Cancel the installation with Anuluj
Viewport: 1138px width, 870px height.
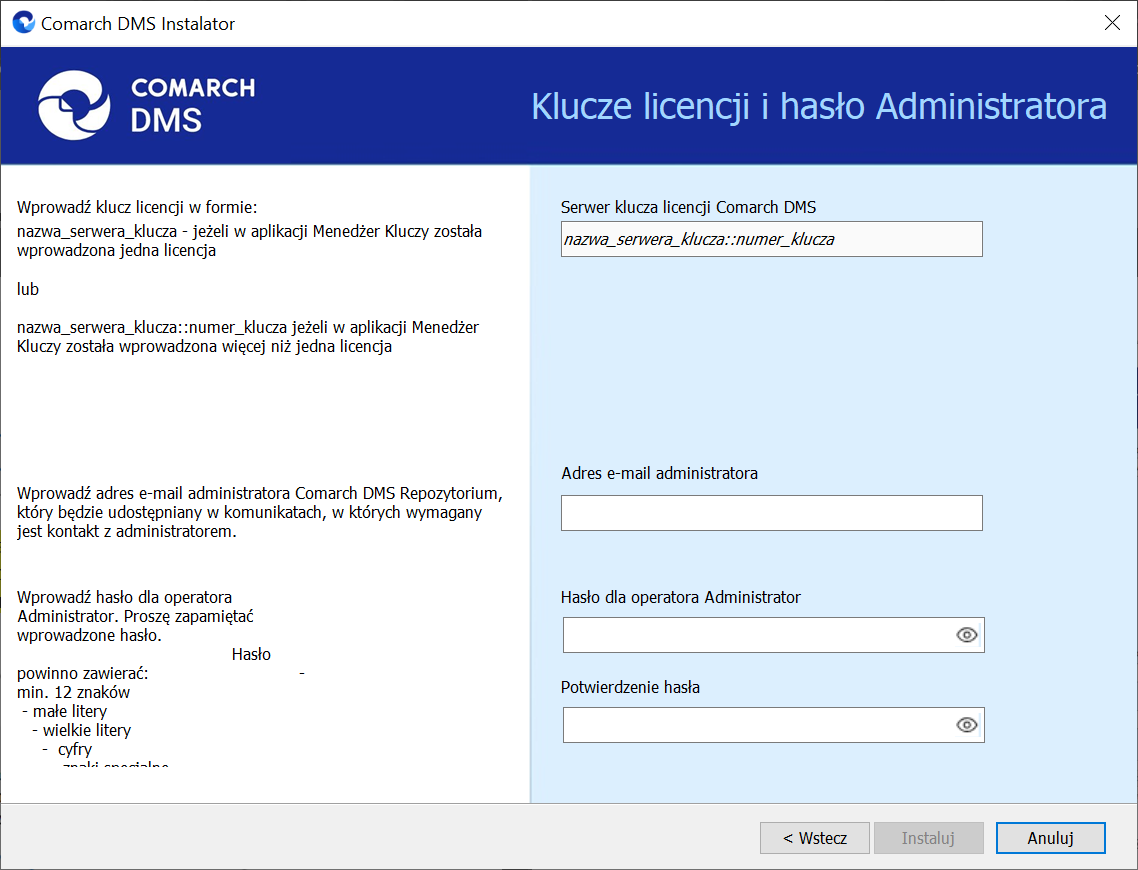click(1050, 838)
